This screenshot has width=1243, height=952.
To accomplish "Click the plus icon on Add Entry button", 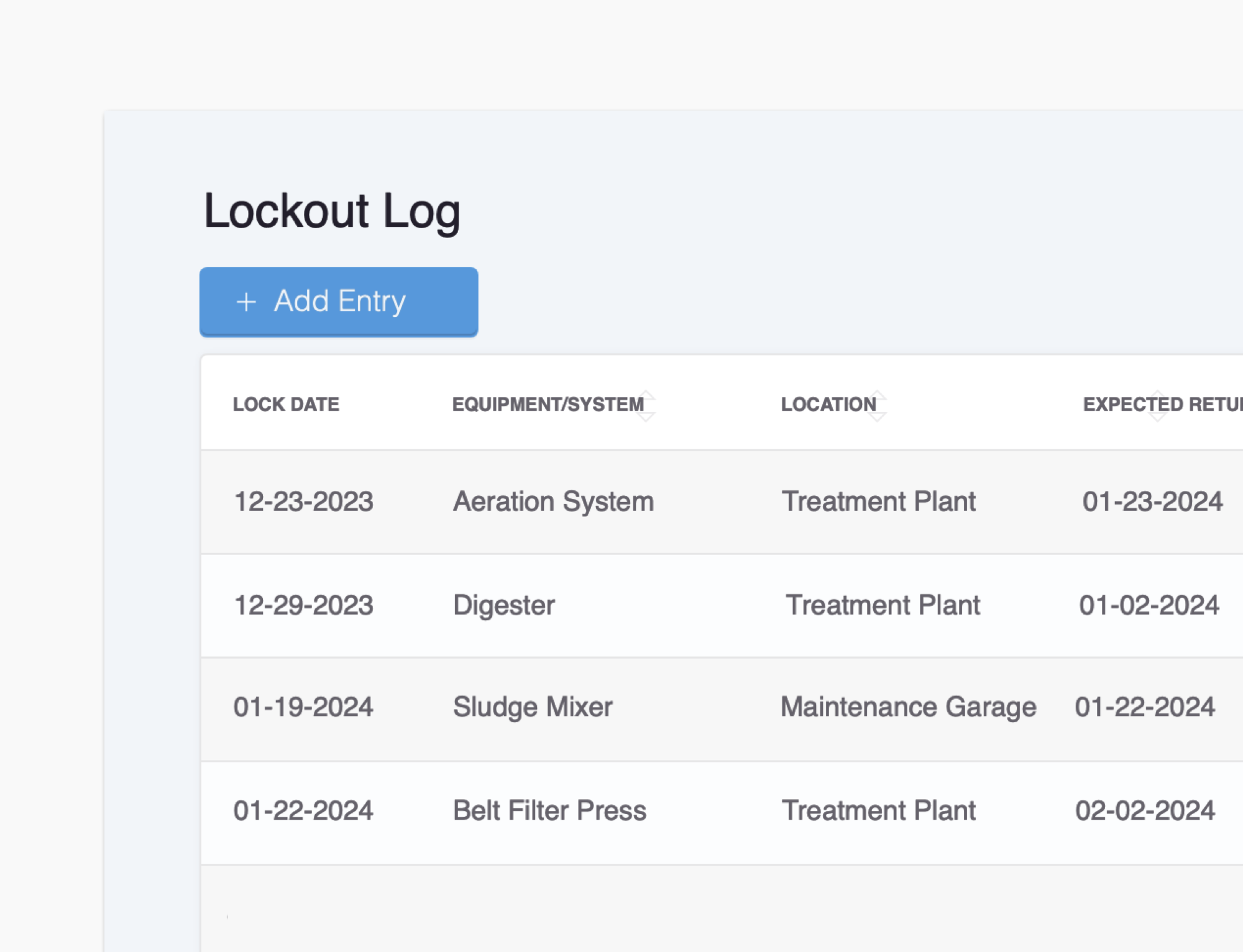I will tap(247, 302).
